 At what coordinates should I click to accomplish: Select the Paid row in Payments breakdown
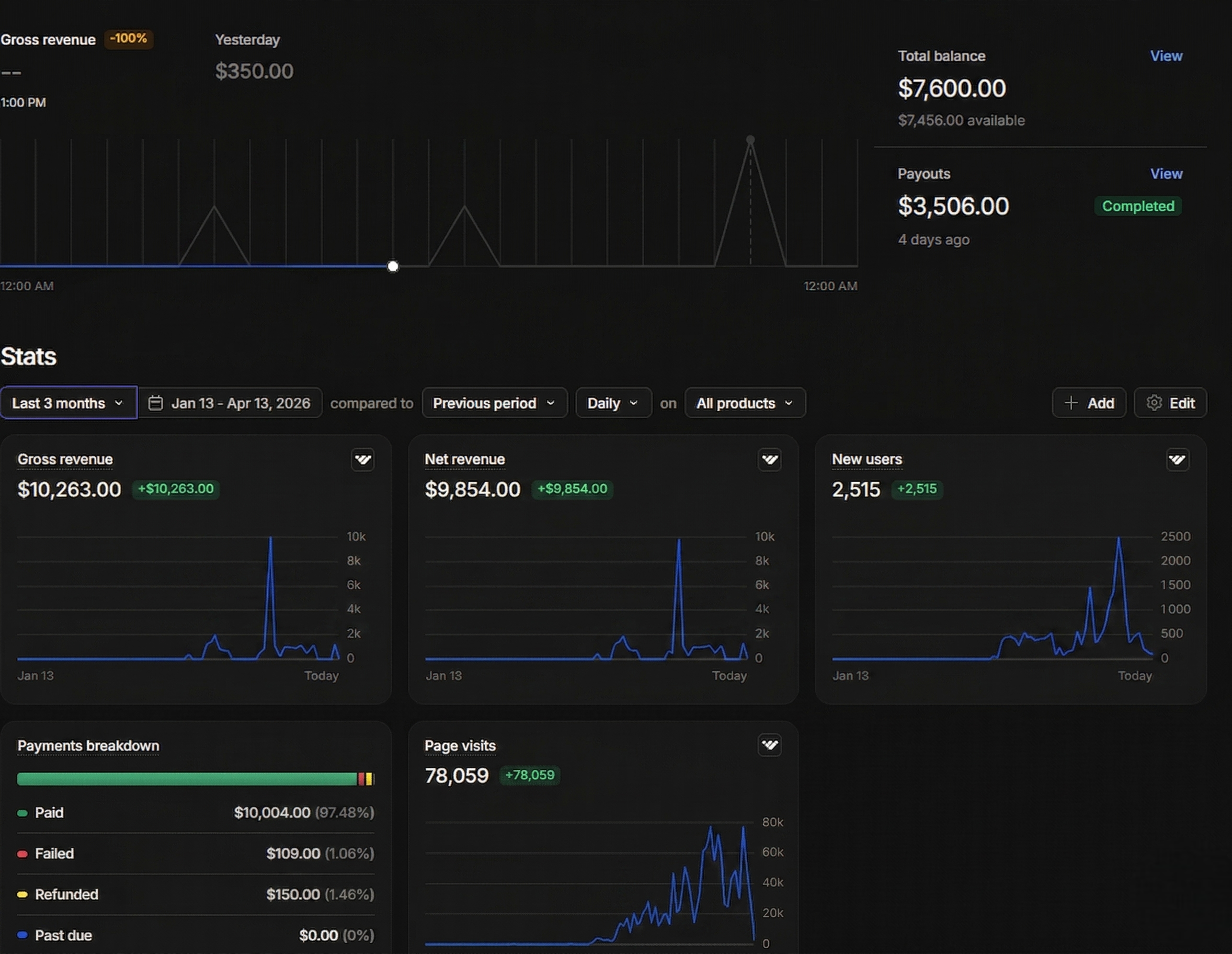[x=196, y=812]
